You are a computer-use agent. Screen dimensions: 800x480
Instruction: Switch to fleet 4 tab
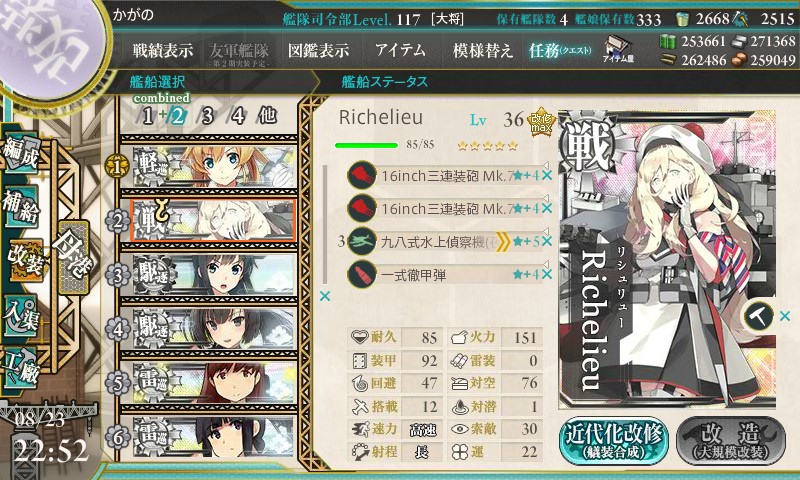(238, 116)
